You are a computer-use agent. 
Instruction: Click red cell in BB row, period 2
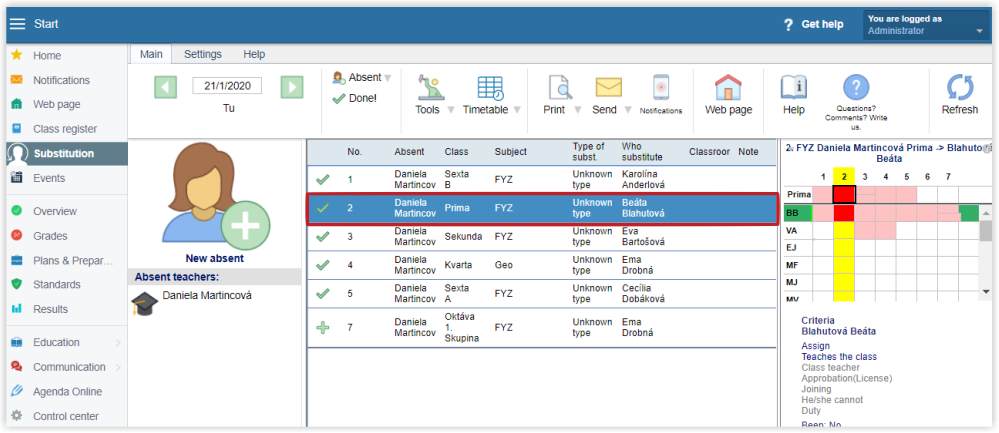coord(844,213)
